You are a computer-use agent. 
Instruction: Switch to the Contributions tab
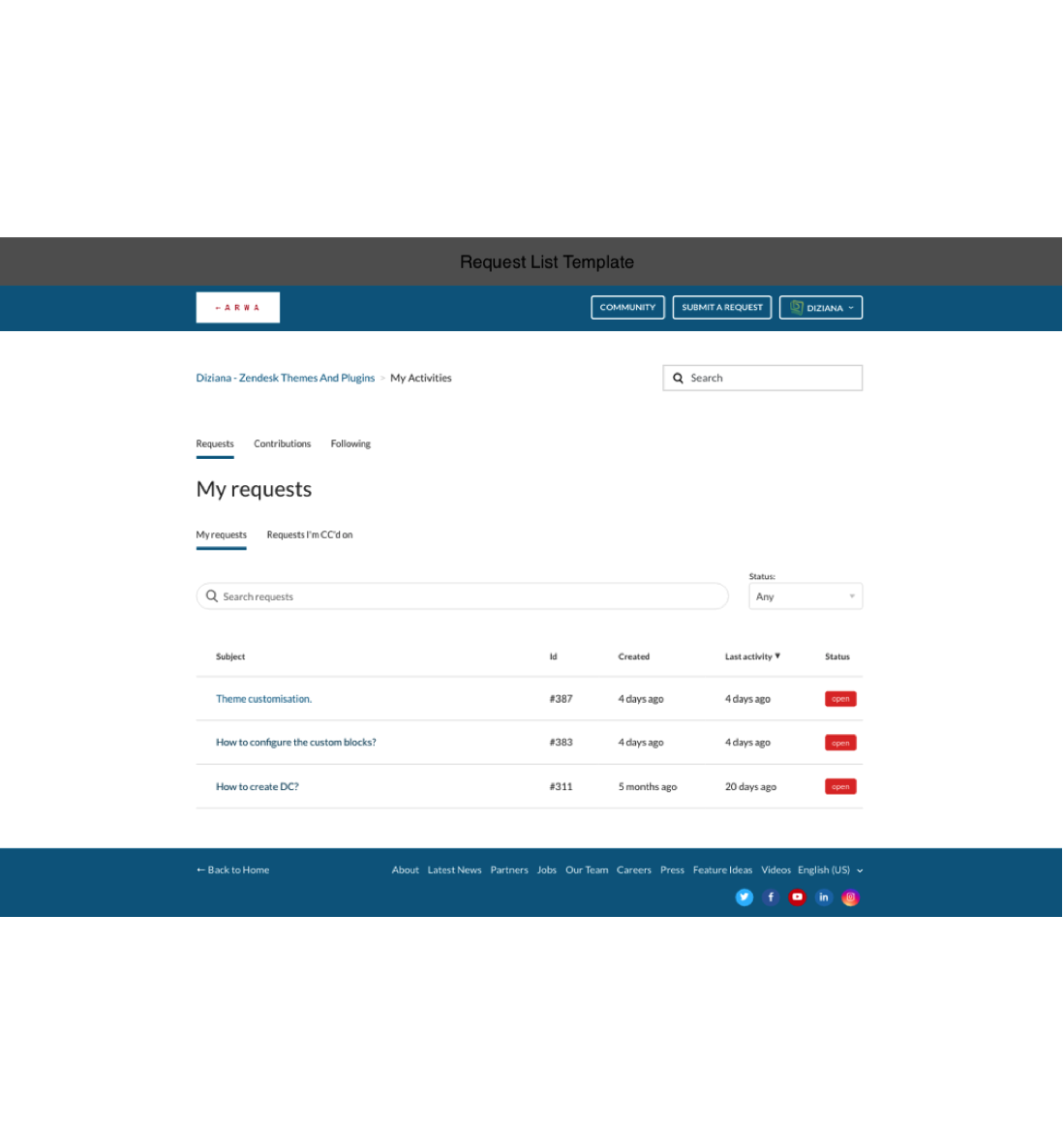click(x=282, y=444)
